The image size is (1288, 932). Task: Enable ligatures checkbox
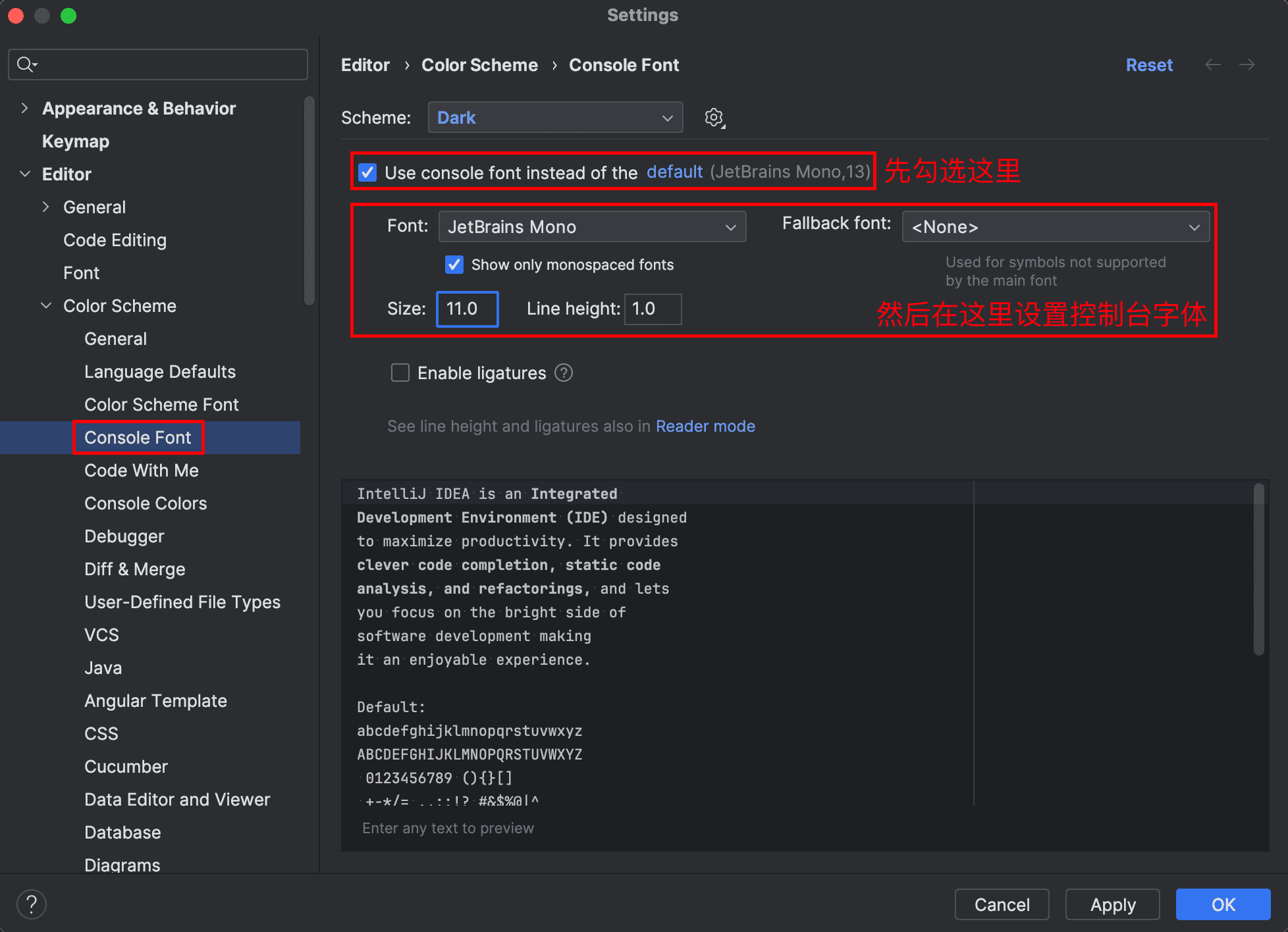(400, 373)
